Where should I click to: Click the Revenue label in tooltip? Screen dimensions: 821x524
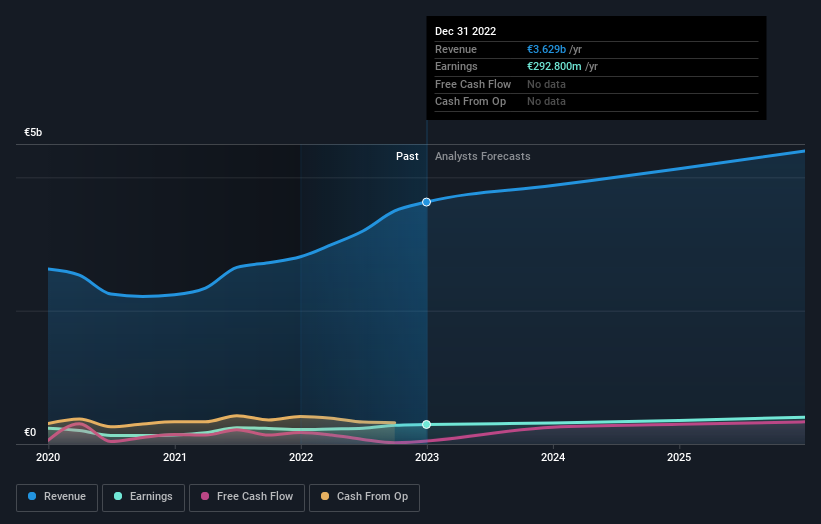456,49
